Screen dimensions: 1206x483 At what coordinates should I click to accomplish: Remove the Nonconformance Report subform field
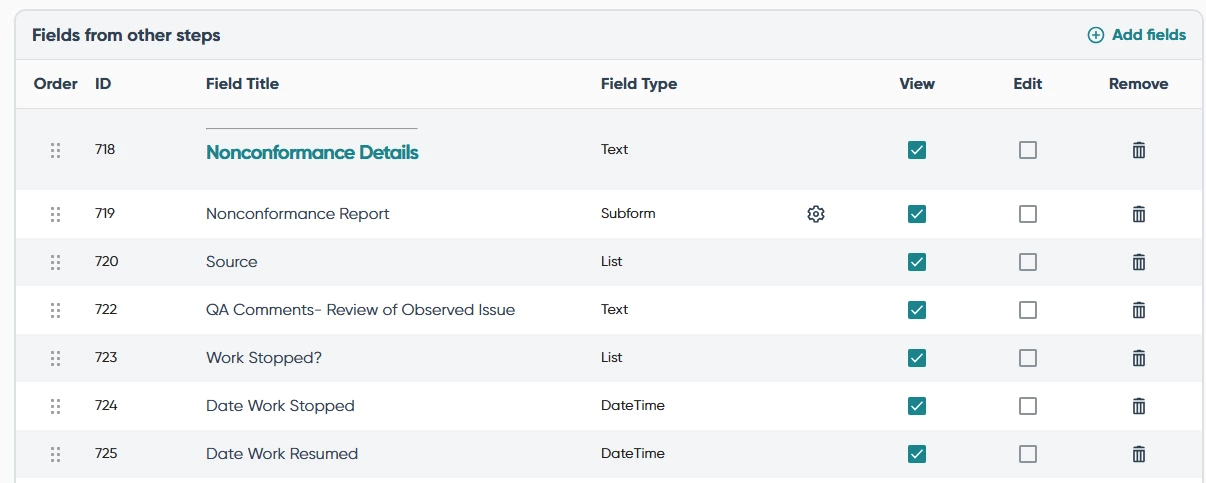coord(1138,214)
